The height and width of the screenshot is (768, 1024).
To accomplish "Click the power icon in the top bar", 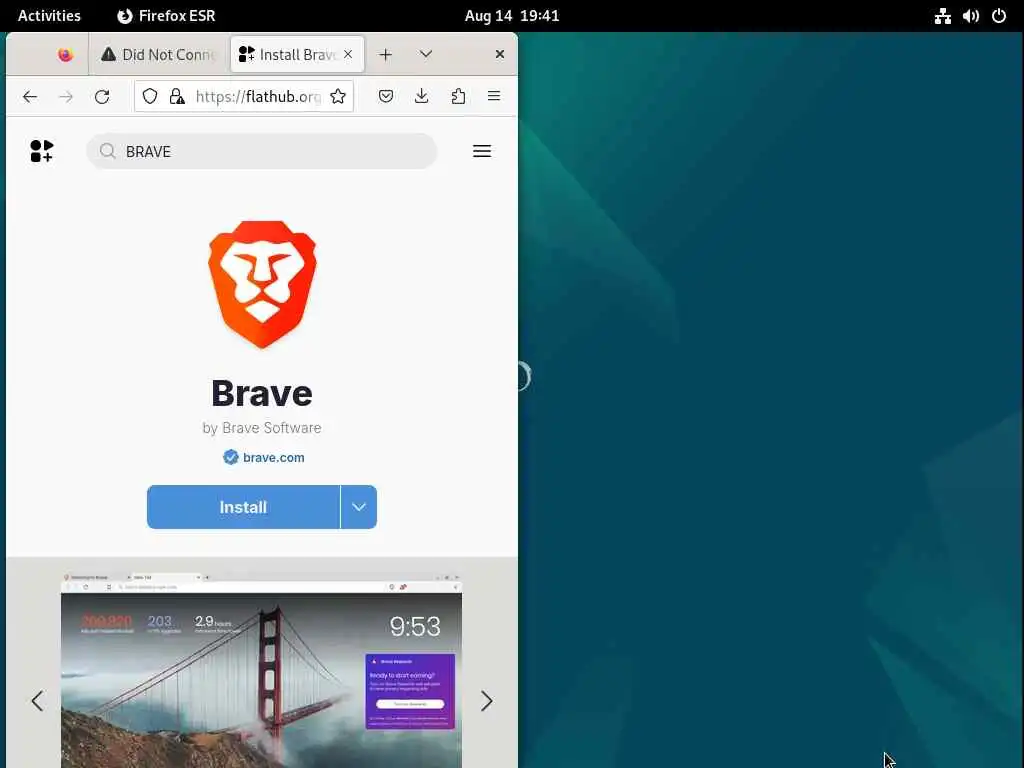I will coord(999,16).
